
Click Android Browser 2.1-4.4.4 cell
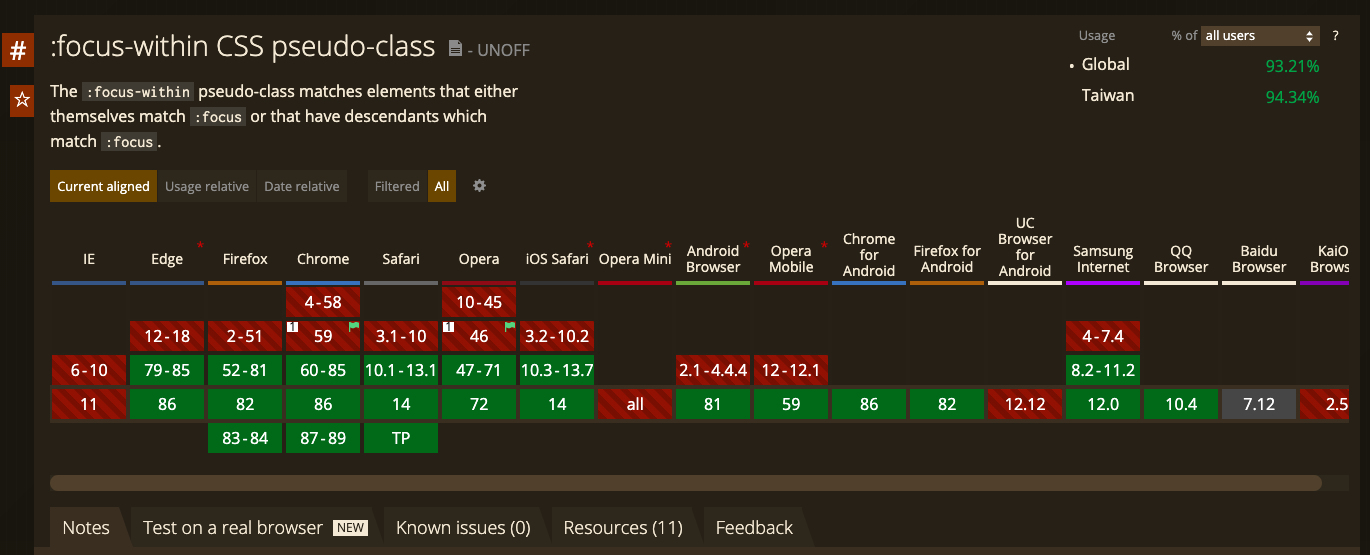point(713,370)
